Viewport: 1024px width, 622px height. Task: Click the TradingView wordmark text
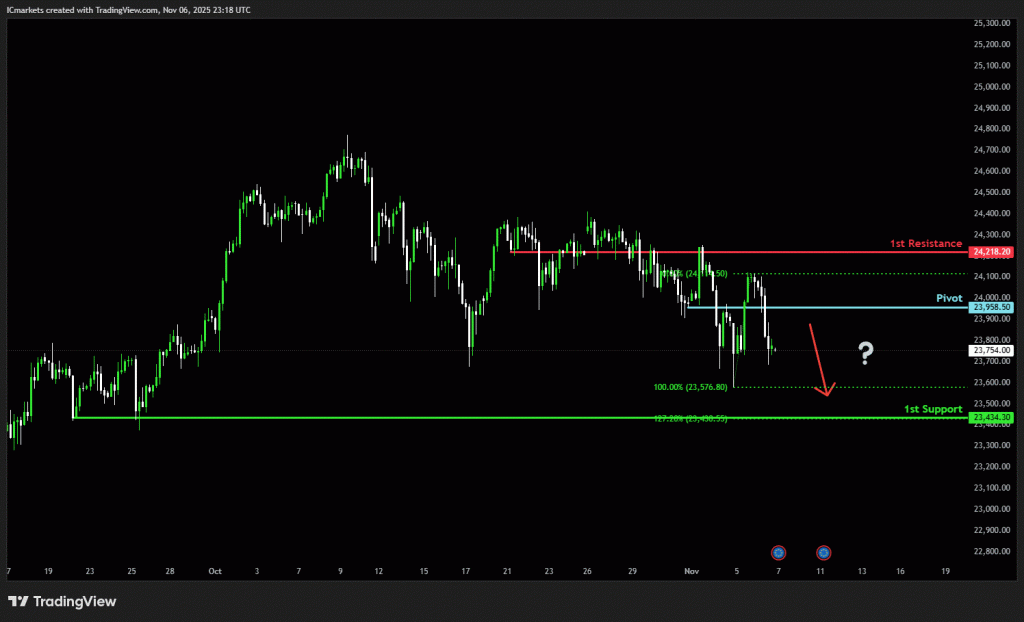click(x=74, y=601)
